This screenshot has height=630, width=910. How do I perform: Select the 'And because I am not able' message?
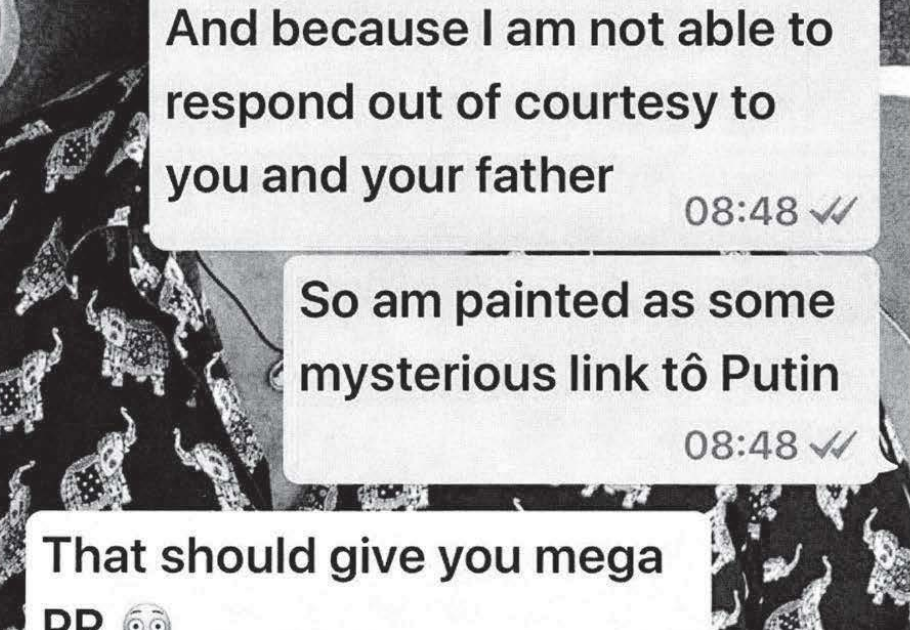(514, 123)
